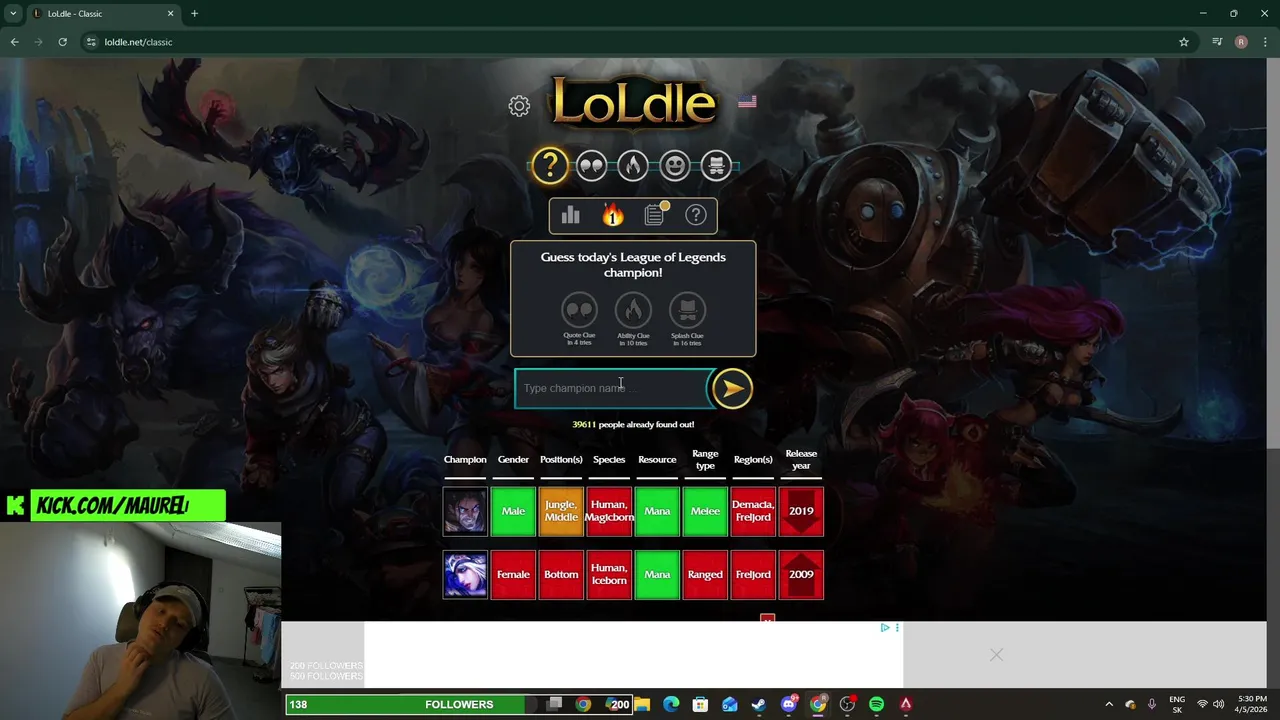Click the 2019 release year cell
Viewport: 1280px width, 720px height.
pos(801,511)
